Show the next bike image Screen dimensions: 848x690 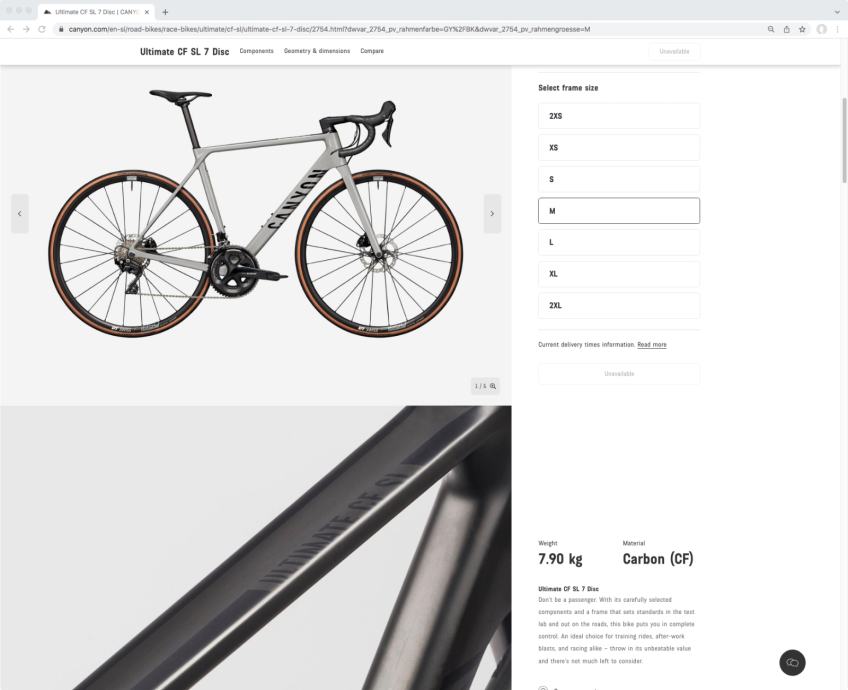pos(492,214)
